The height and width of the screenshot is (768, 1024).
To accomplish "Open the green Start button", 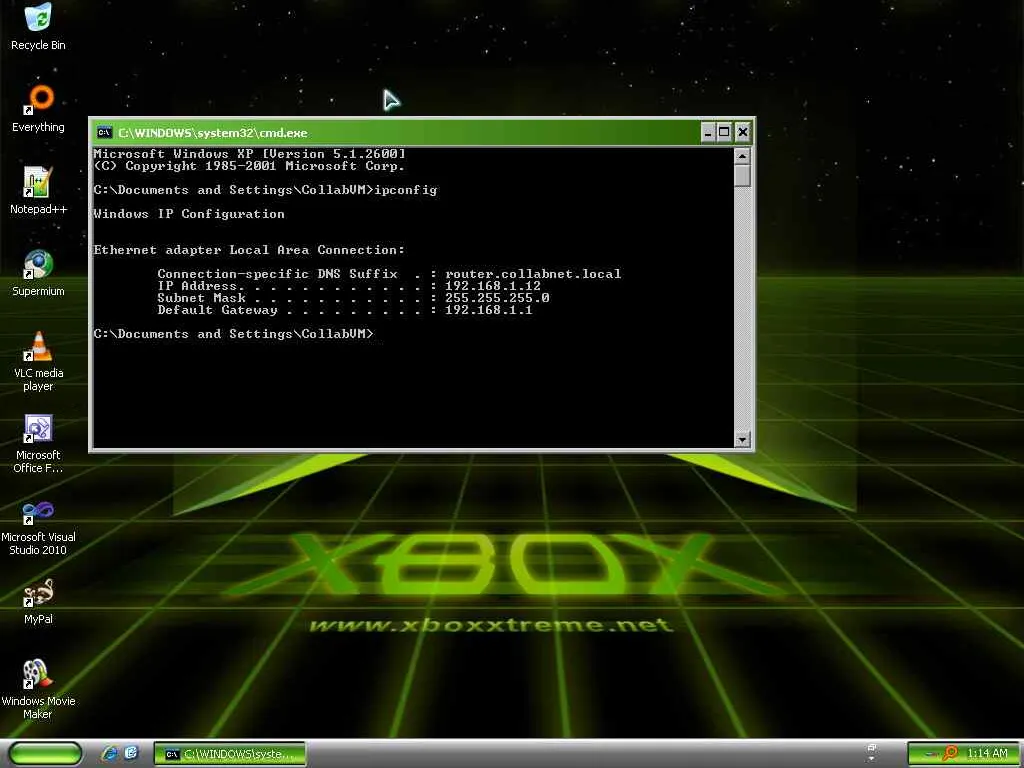I will click(46, 754).
